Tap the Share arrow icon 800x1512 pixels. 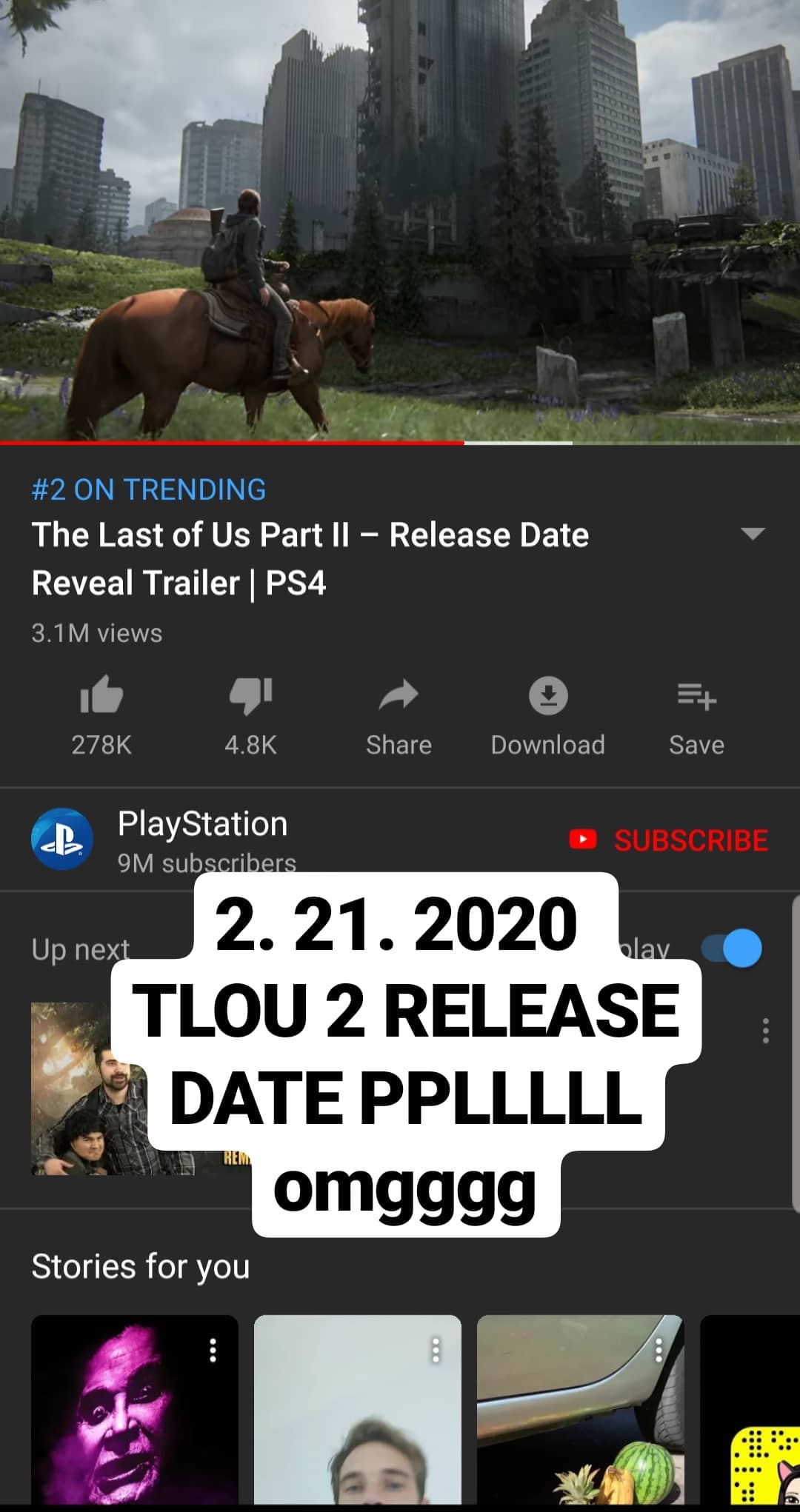click(399, 695)
